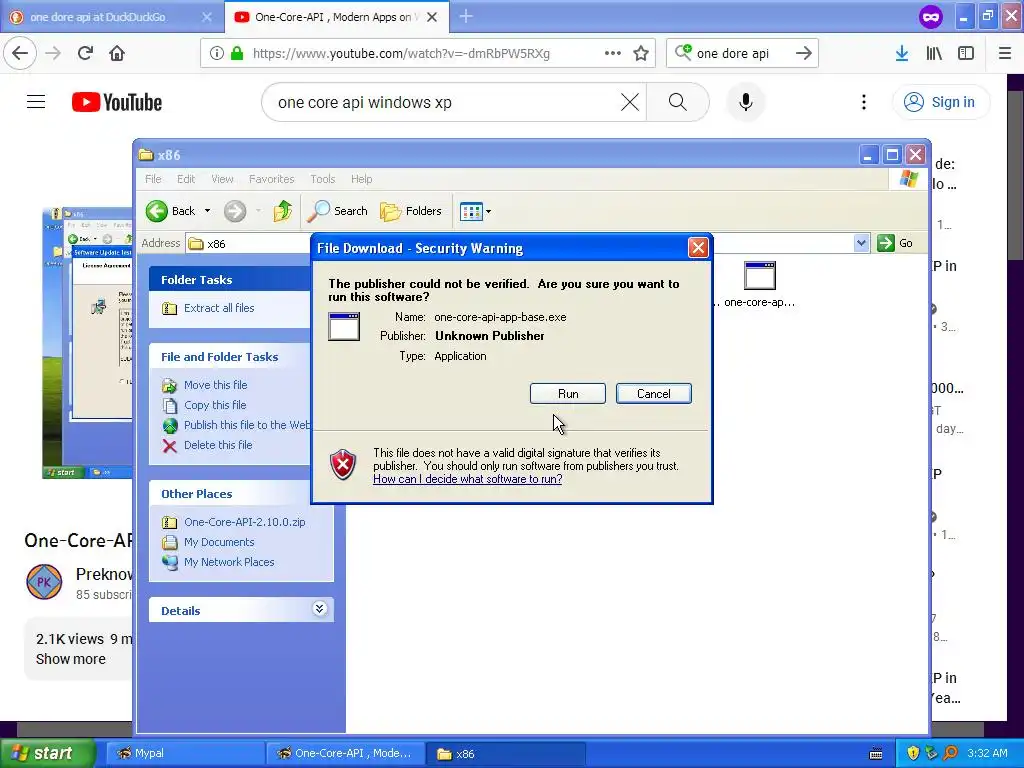Open the Tools menu in x86 window

point(323,179)
